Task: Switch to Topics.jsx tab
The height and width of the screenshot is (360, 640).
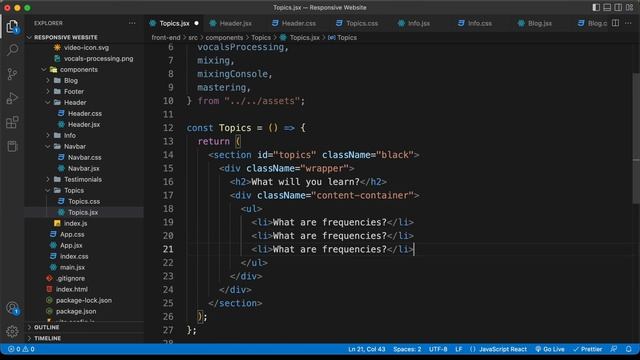Action: point(174,23)
